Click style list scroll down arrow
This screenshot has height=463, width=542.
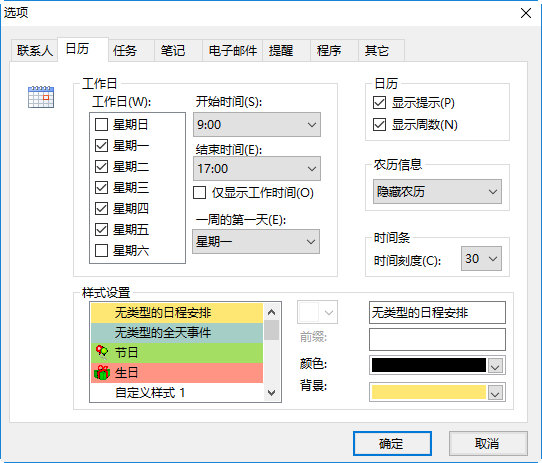click(x=272, y=393)
